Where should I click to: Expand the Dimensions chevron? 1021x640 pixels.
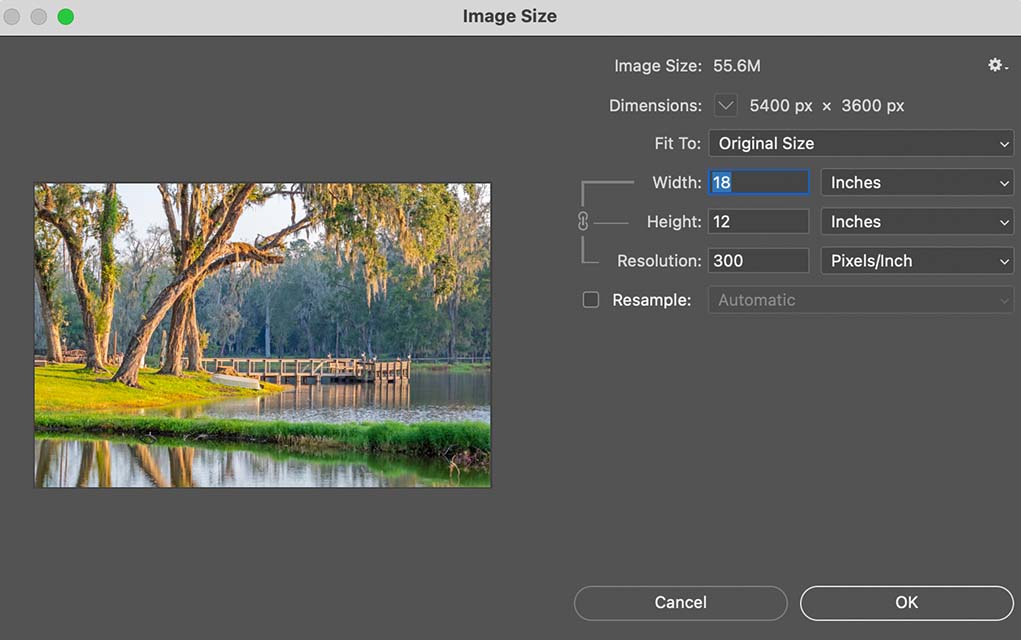coord(724,105)
